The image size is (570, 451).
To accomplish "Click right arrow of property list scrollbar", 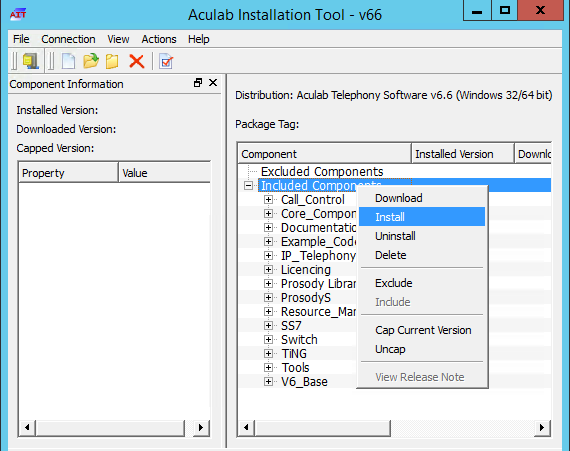I will 201,427.
